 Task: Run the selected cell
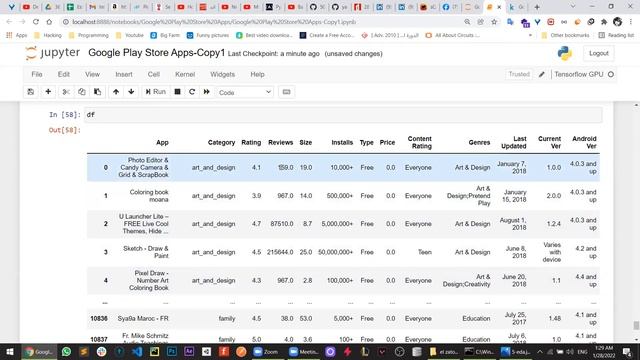[156, 92]
